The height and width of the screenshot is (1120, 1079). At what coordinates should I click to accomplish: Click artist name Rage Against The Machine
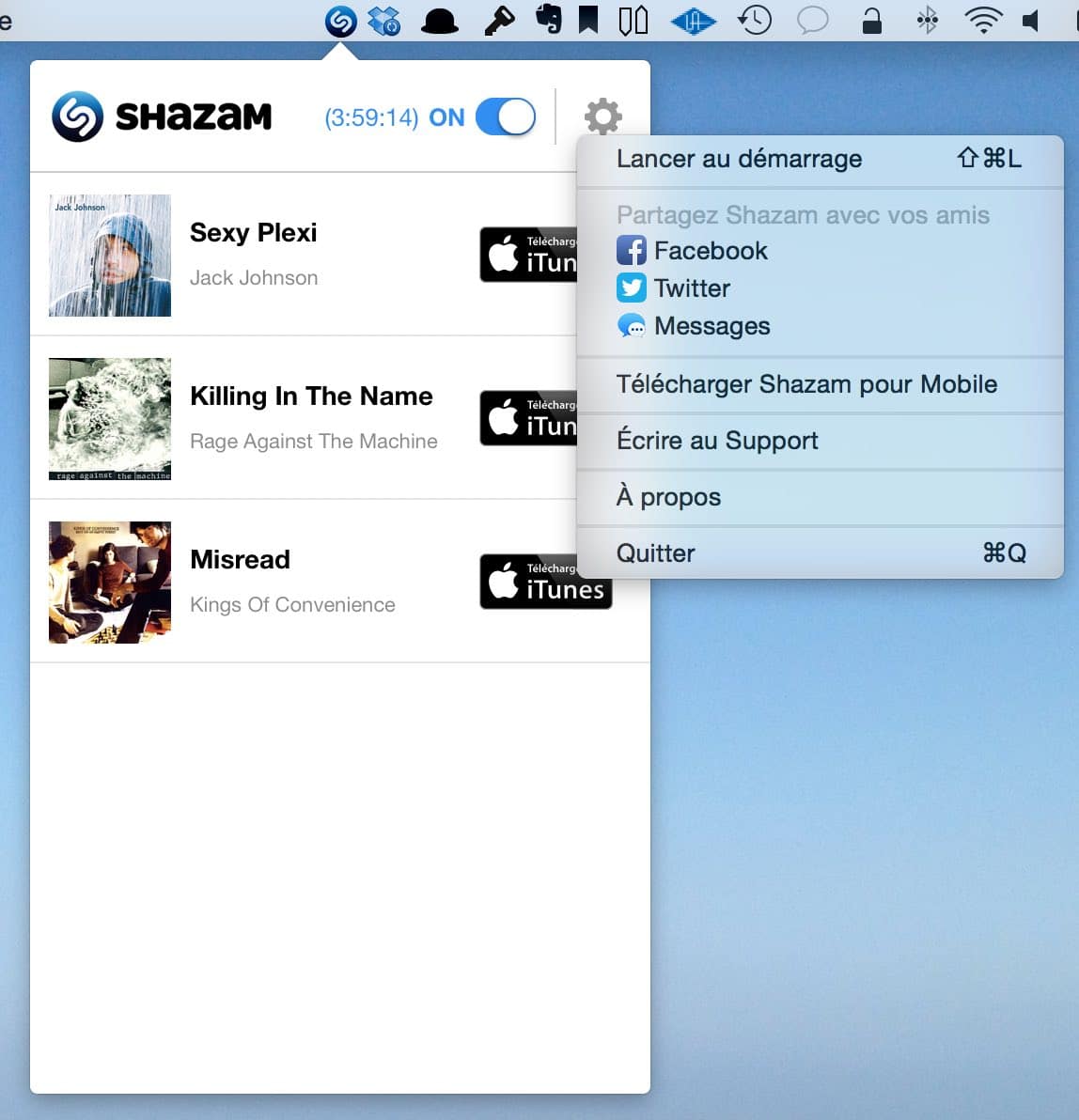314,442
